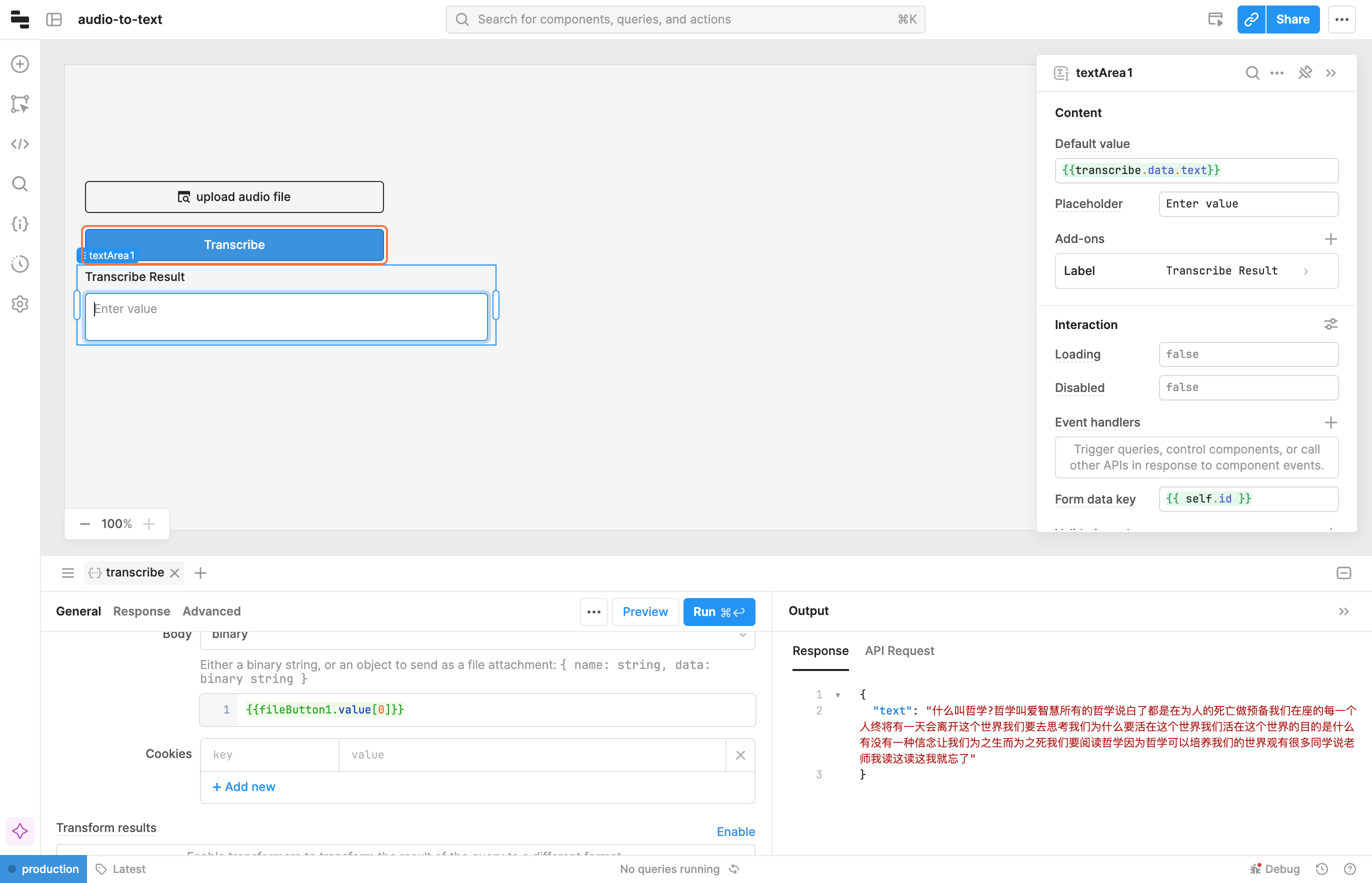Minimize the bottom query panel

click(1344, 573)
